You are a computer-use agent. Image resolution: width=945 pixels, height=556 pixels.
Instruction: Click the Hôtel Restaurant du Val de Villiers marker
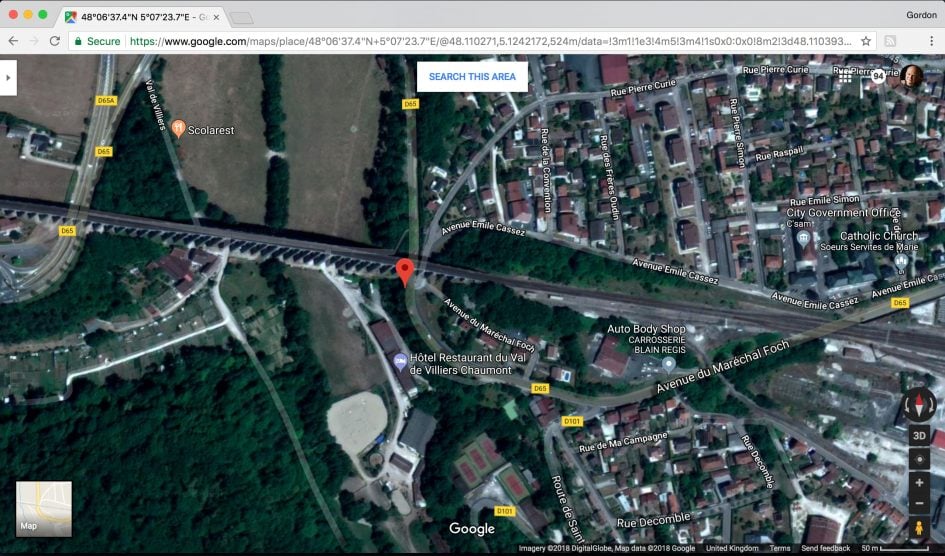(x=399, y=359)
